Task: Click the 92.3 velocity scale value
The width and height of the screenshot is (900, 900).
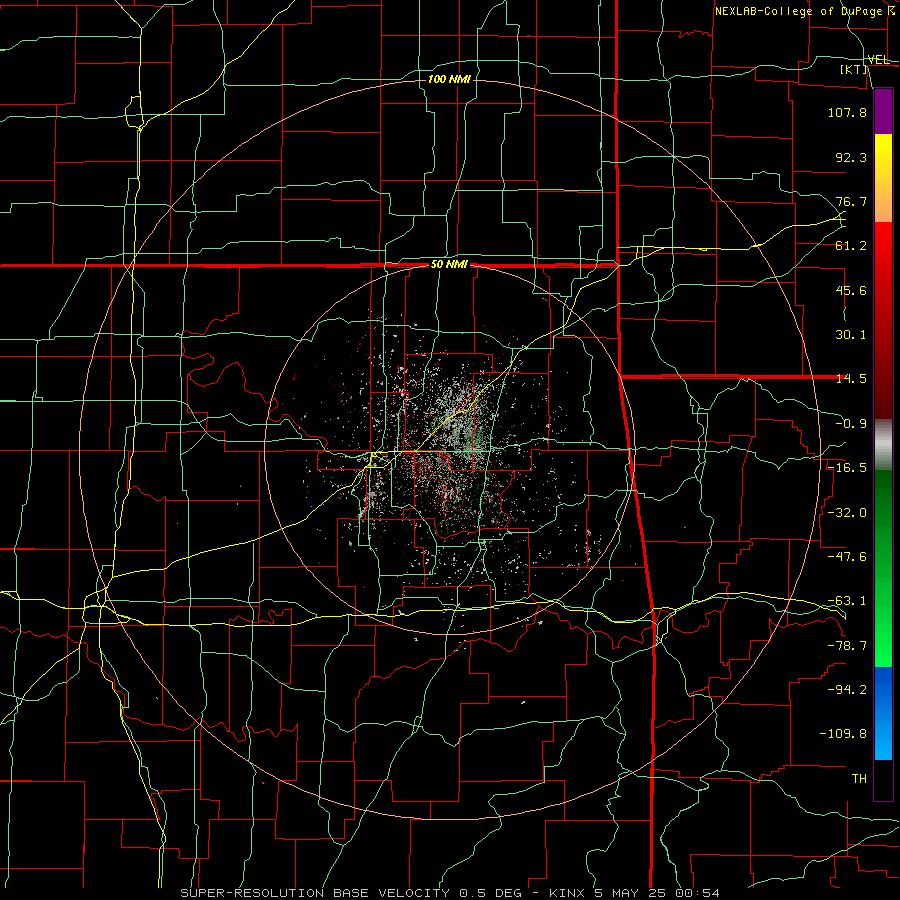Action: (851, 157)
